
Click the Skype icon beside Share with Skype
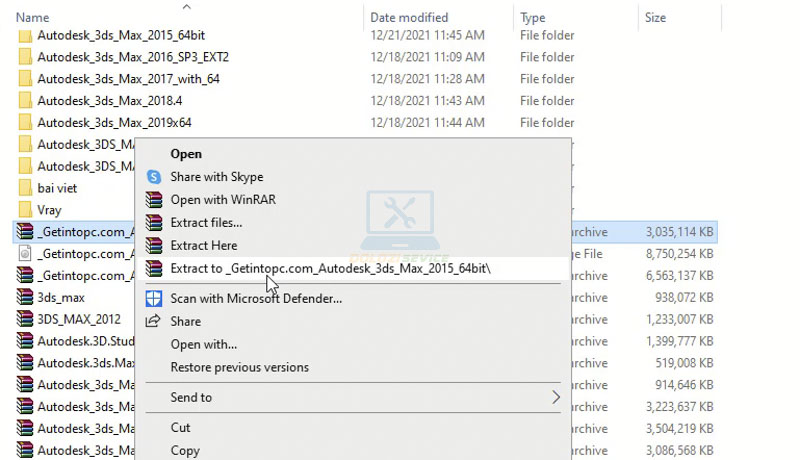154,177
